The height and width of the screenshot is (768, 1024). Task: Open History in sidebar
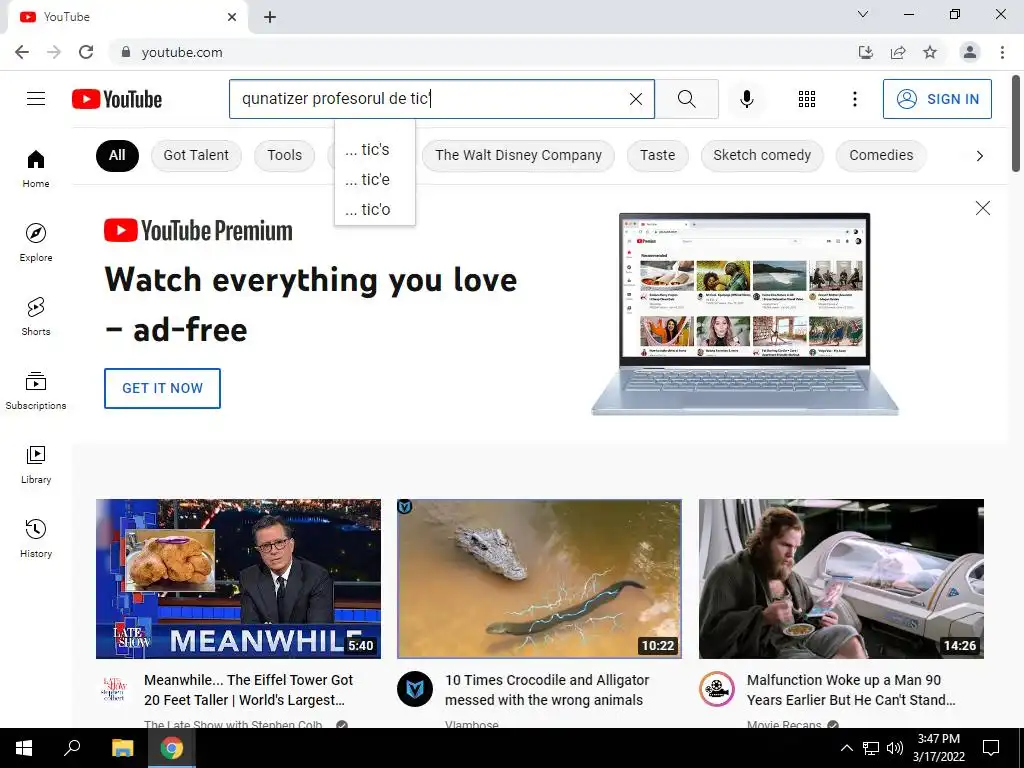pos(36,538)
